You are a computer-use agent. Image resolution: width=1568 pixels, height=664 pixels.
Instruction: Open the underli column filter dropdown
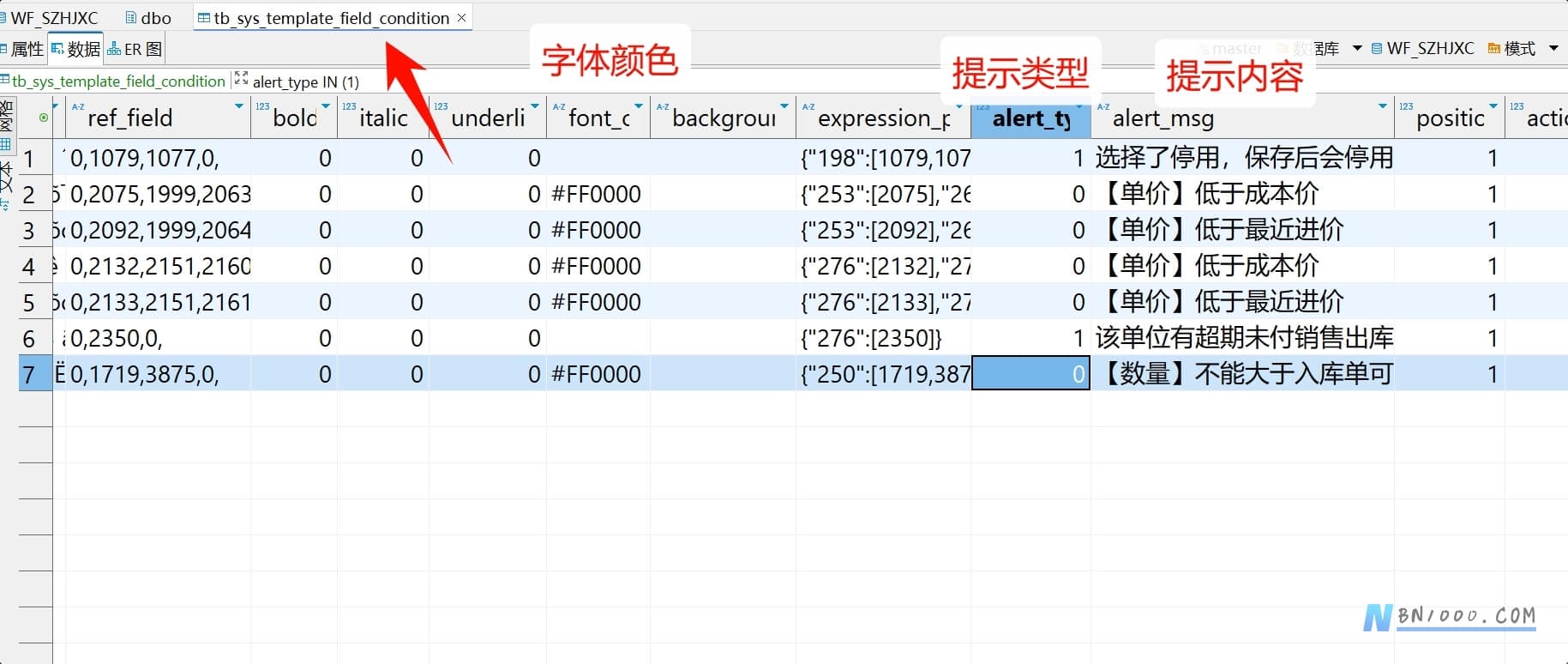pos(535,106)
